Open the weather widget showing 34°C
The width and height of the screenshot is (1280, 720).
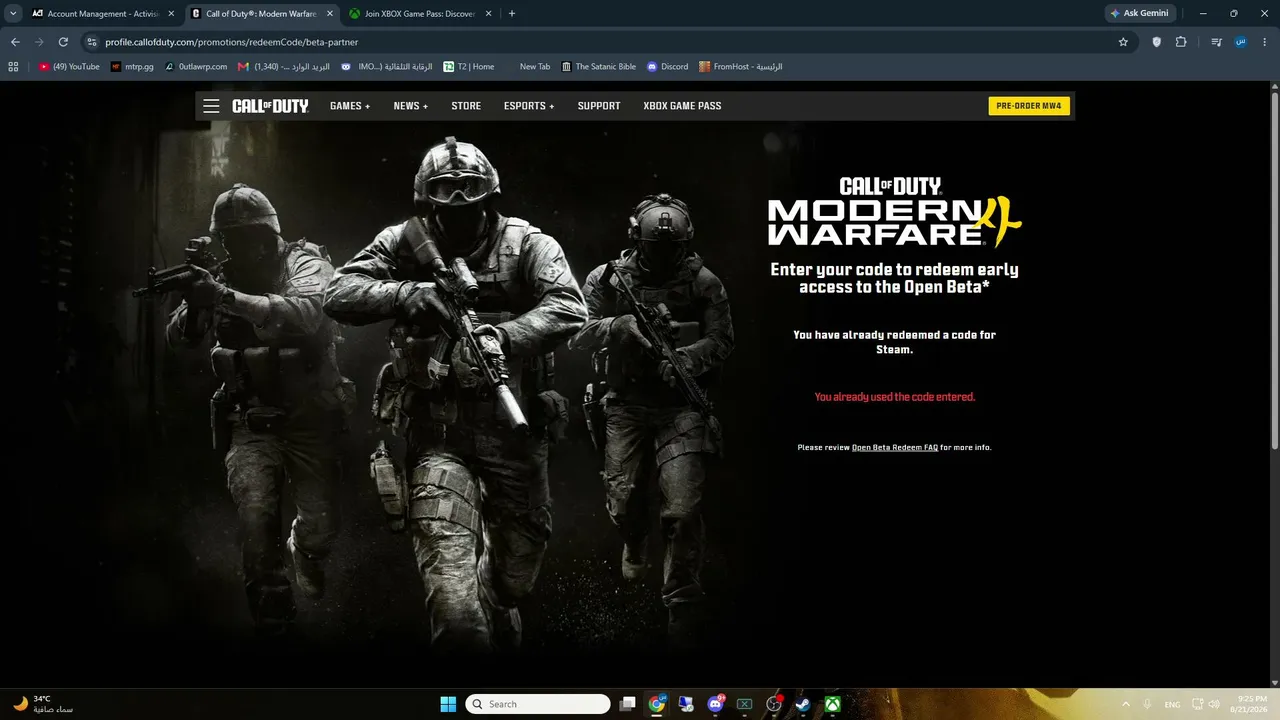point(44,704)
